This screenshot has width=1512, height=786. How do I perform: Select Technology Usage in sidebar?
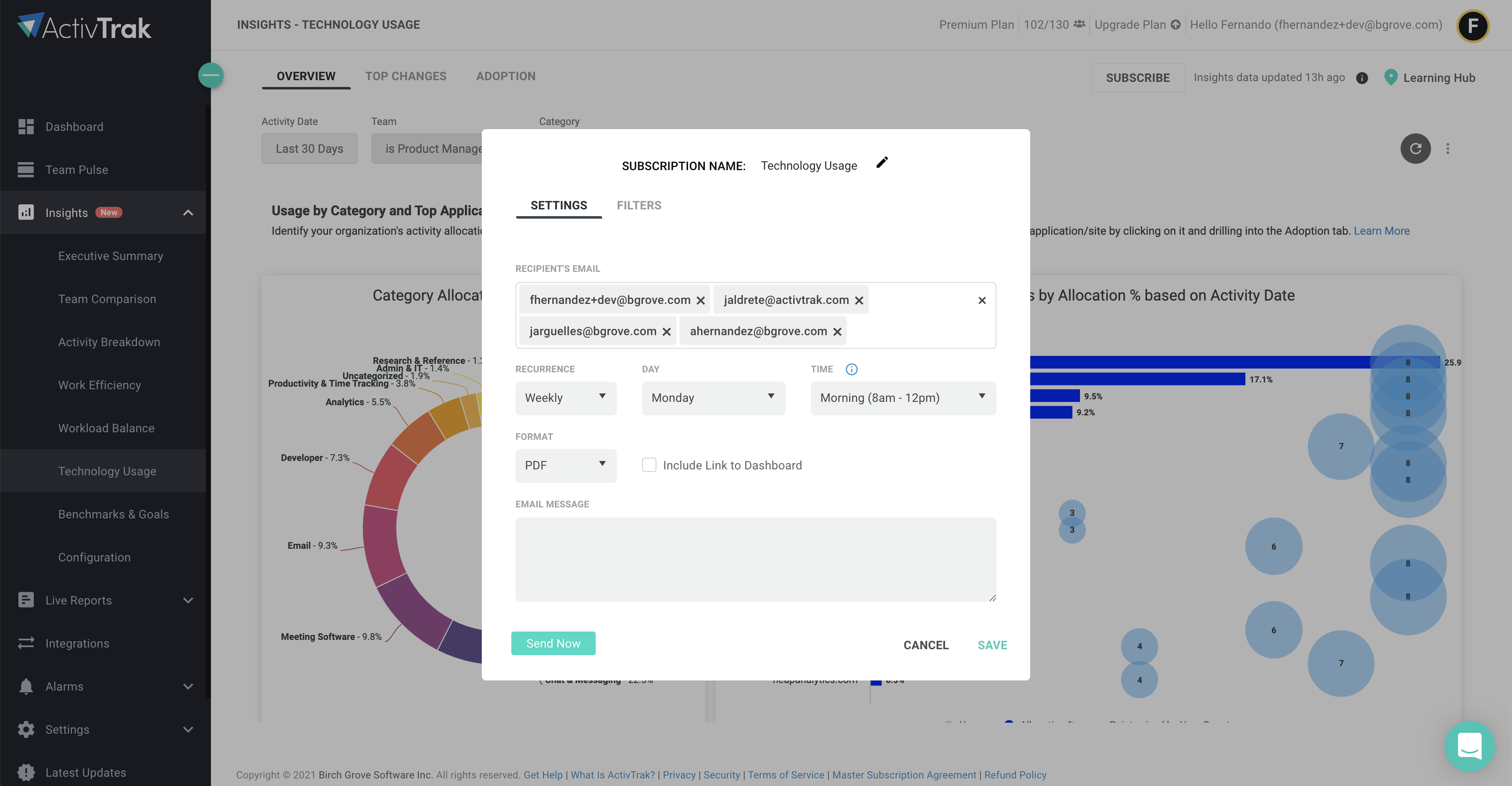pos(107,471)
